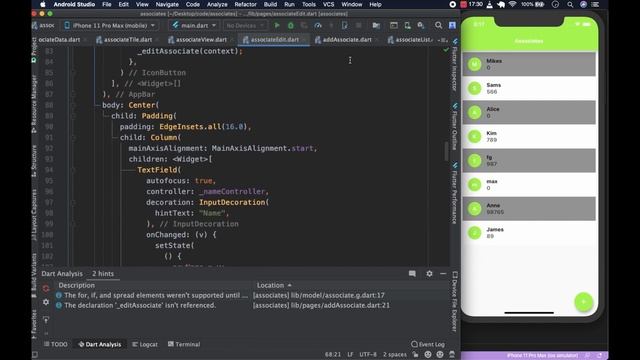Viewport: 640px width, 360px height.
Task: Open the Flutter performance gauge icon in toolbar
Action: pos(318,25)
